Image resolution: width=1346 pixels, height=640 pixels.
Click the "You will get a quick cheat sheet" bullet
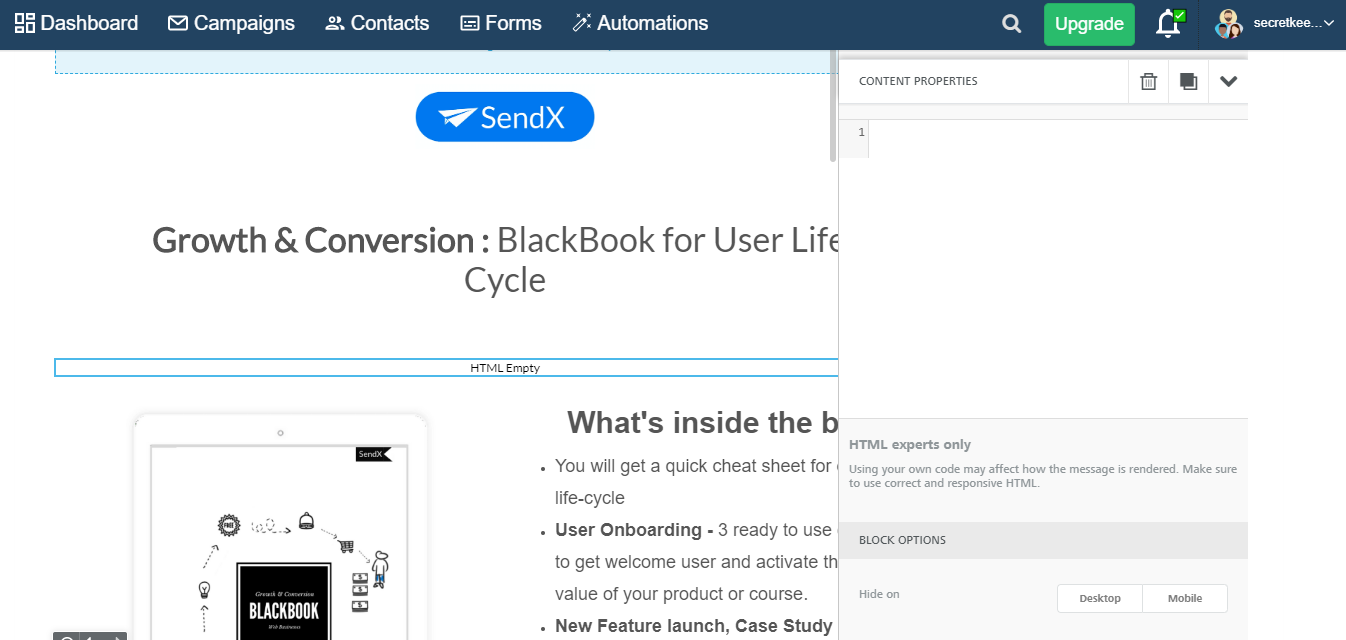coord(695,481)
